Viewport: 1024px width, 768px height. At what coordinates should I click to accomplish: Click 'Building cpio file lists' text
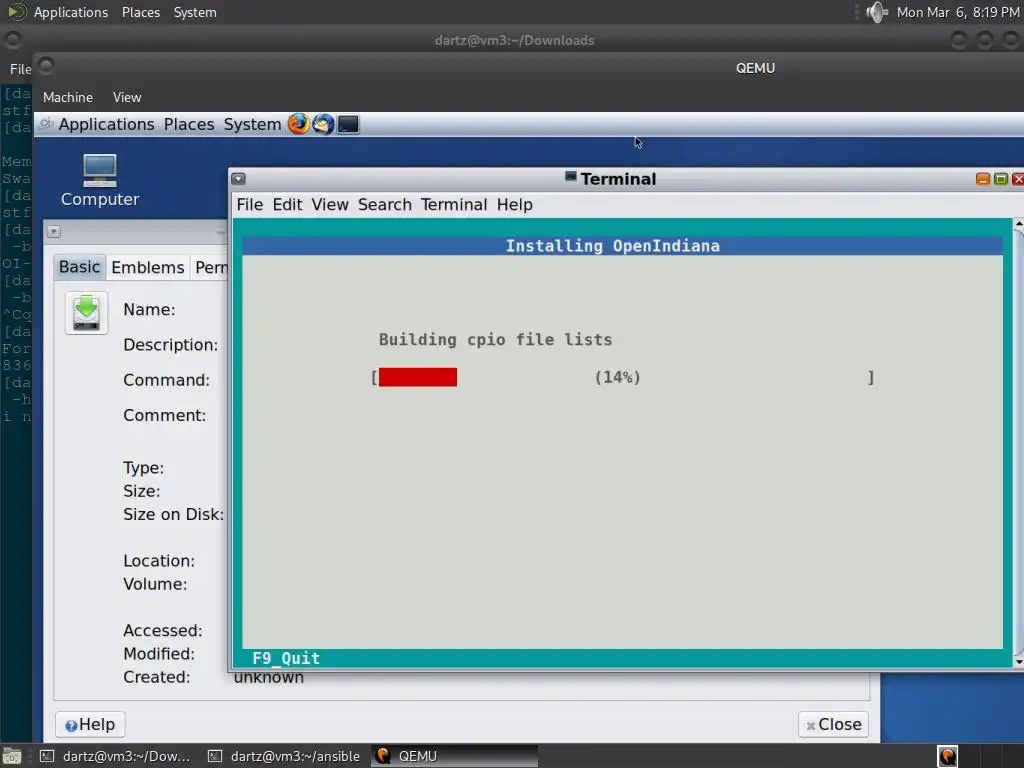coord(495,340)
